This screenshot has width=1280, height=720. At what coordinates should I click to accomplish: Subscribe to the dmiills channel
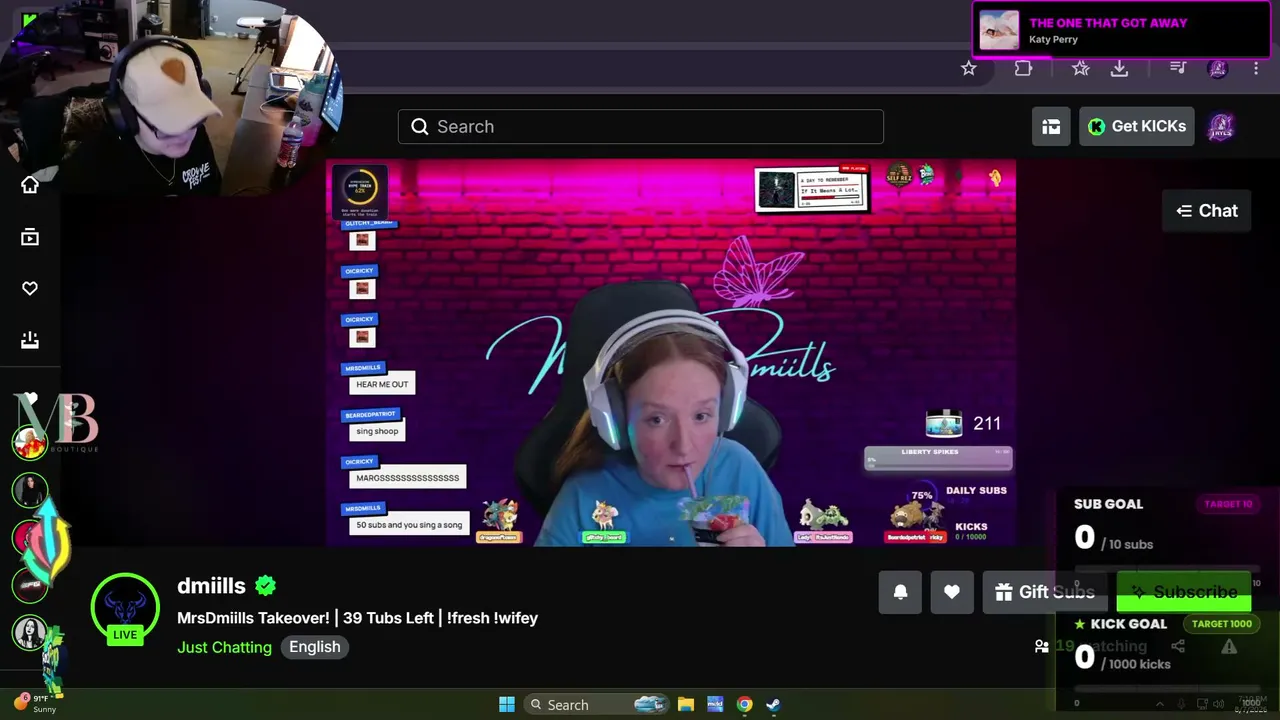point(1184,592)
